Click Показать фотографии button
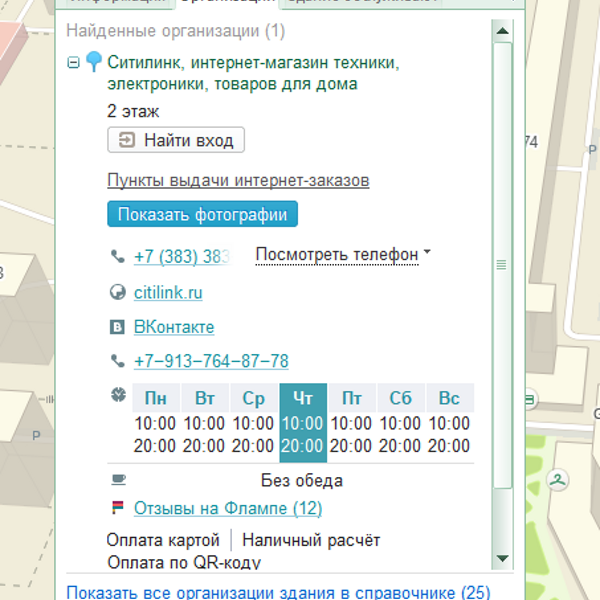Screen dimensions: 600x600 [x=202, y=214]
